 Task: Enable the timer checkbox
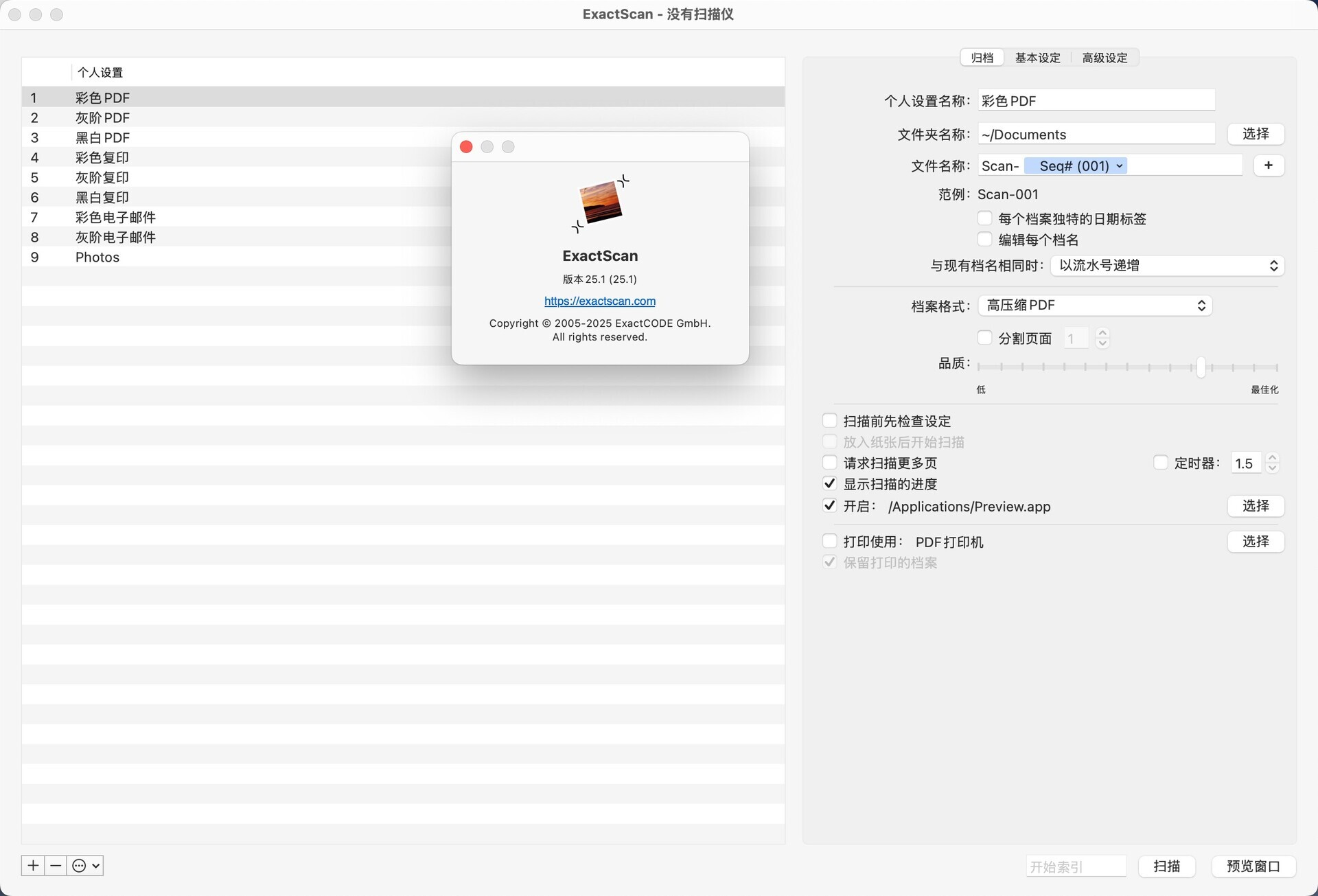click(x=1160, y=463)
